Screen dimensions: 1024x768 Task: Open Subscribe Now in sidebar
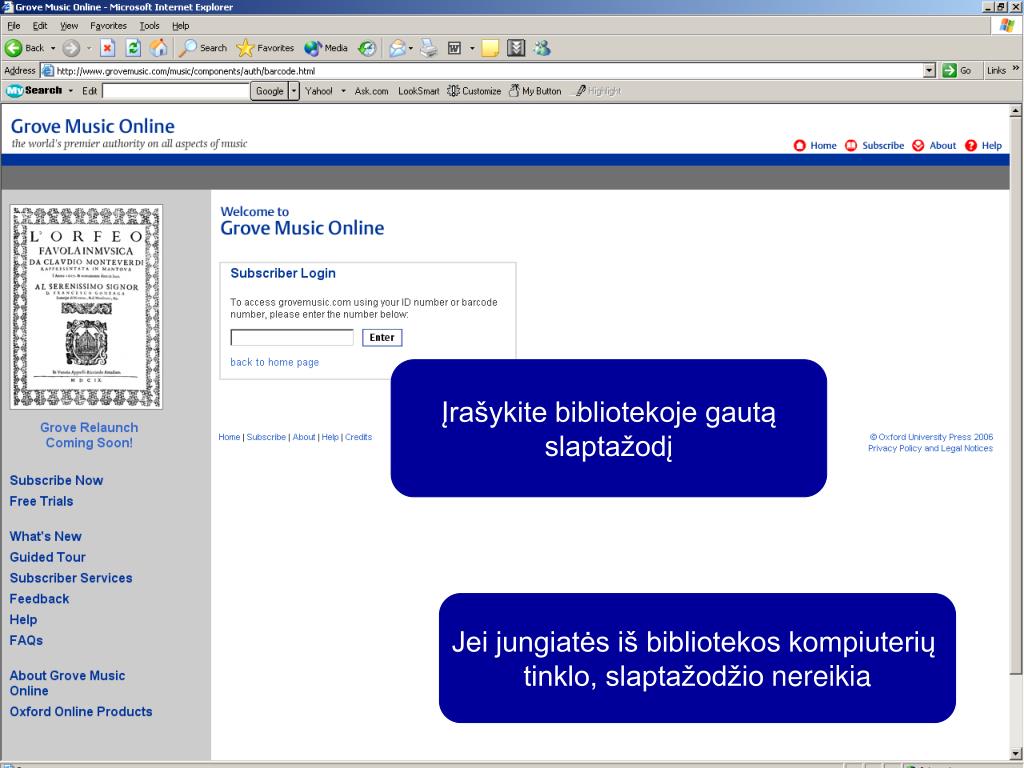56,481
